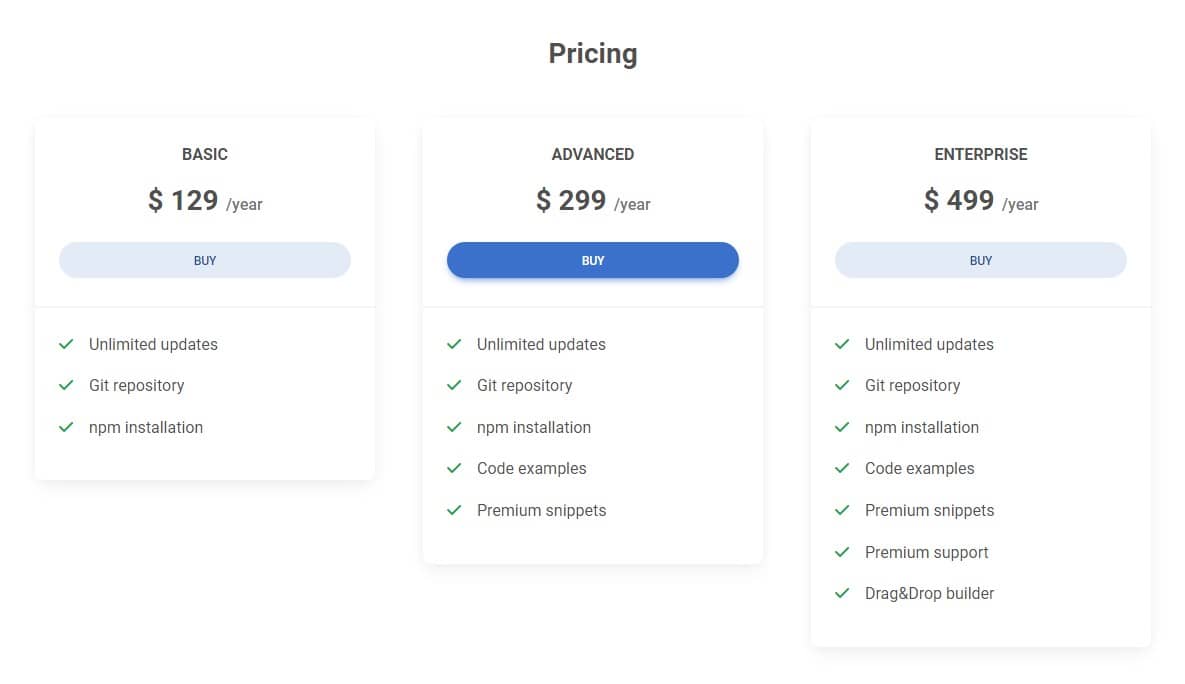Click the $129 per year price
Image resolution: width=1185 pixels, height=684 pixels.
click(204, 200)
